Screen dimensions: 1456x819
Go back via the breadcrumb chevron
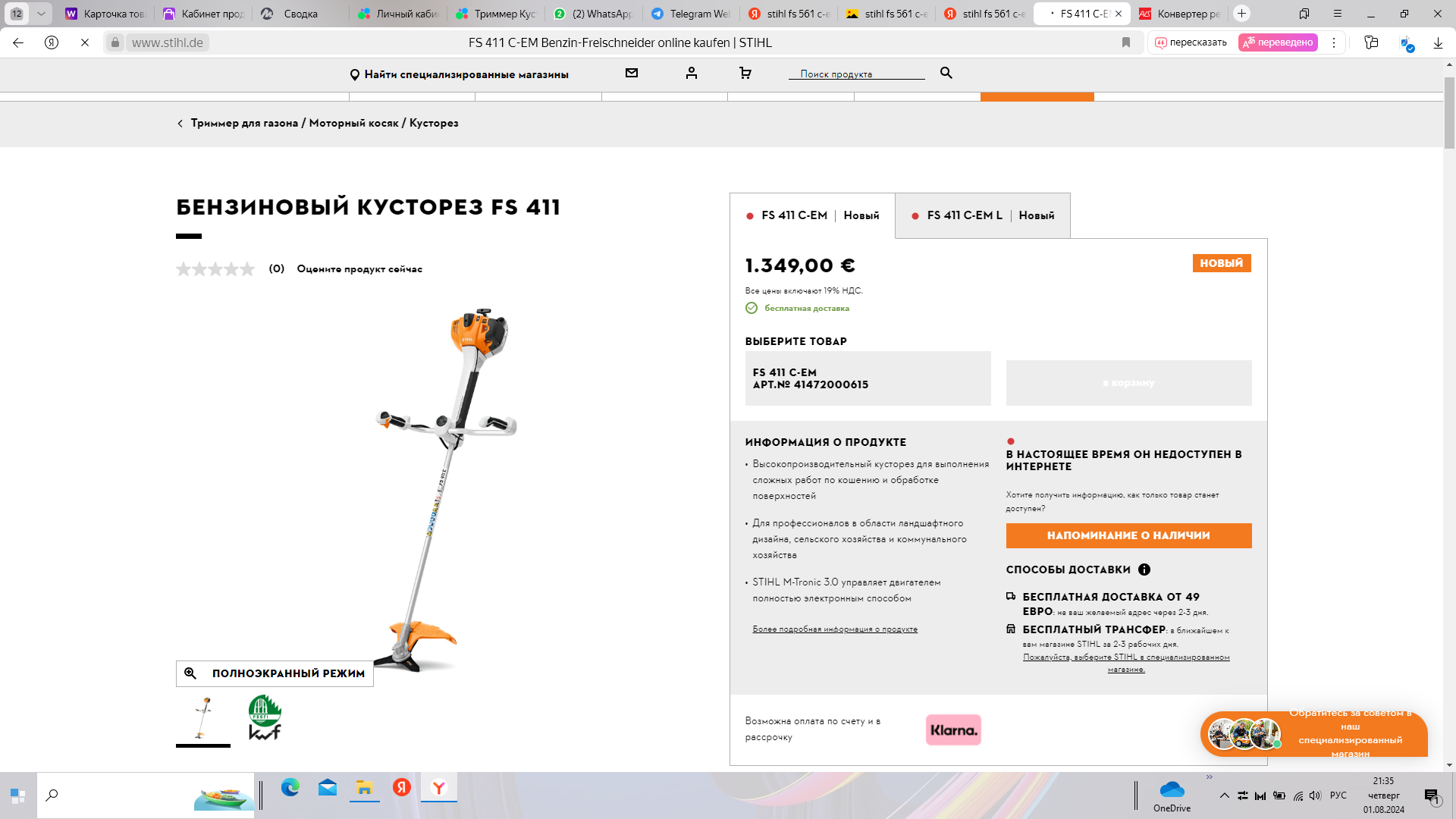[180, 124]
